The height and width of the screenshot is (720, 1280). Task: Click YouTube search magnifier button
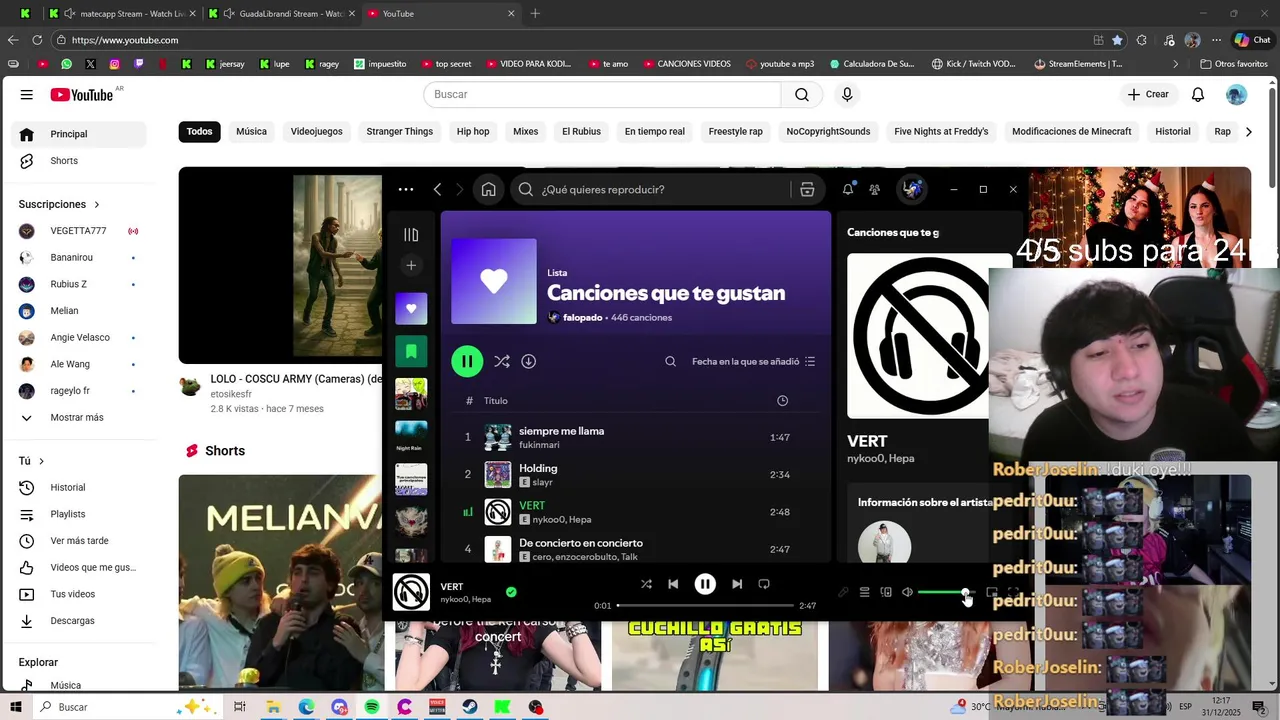pos(802,94)
